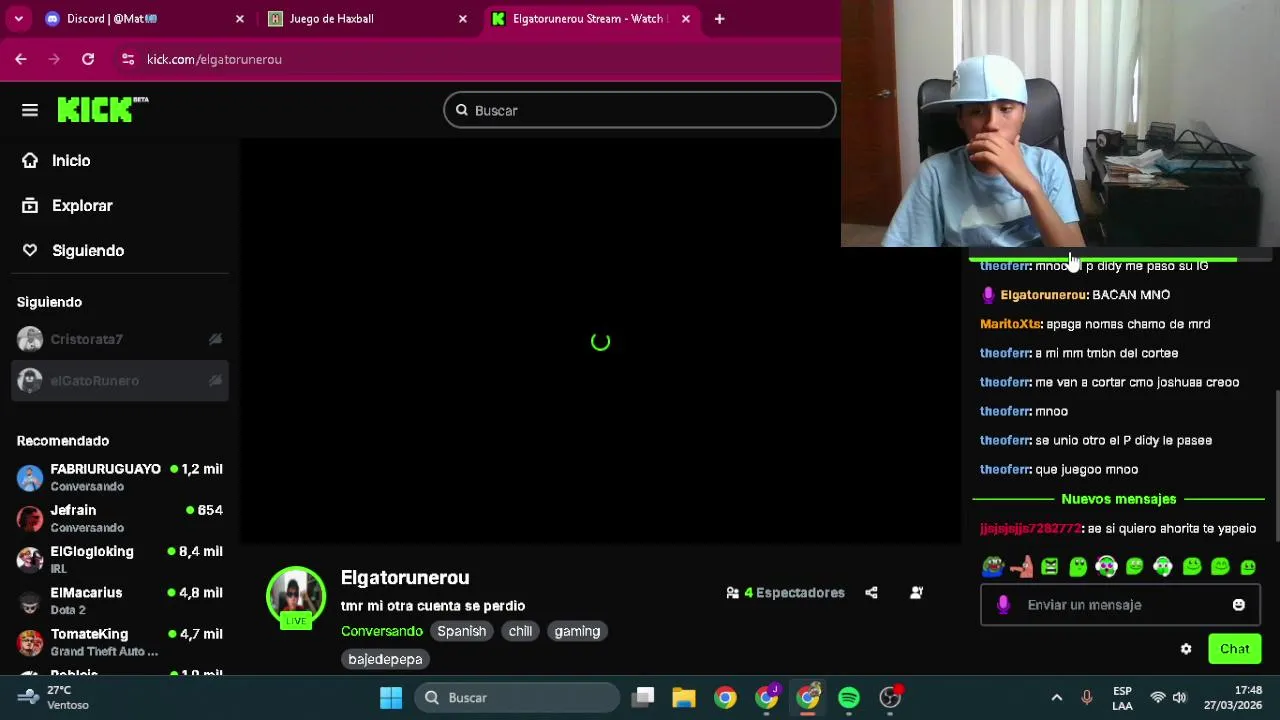Reload the current page
1280x720 pixels.
(88, 59)
